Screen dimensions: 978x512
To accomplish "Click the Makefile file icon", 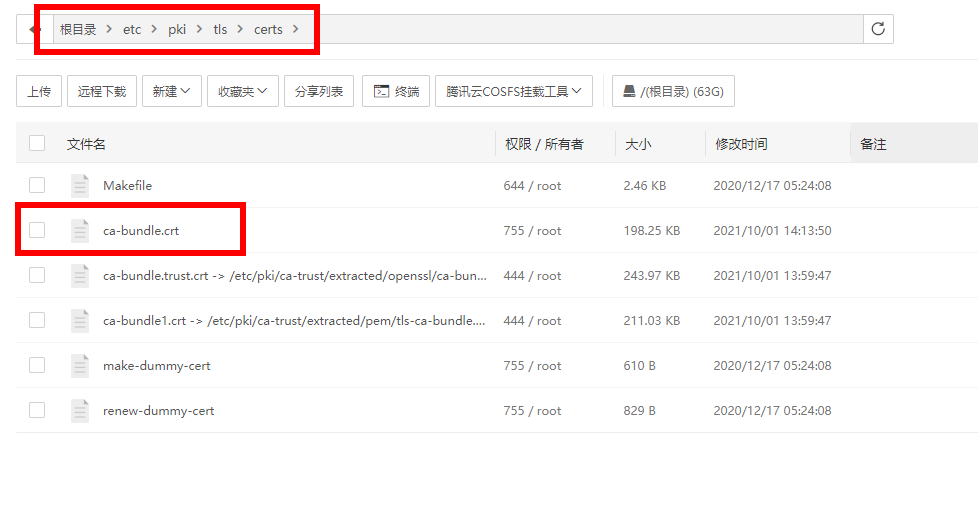I will [80, 186].
